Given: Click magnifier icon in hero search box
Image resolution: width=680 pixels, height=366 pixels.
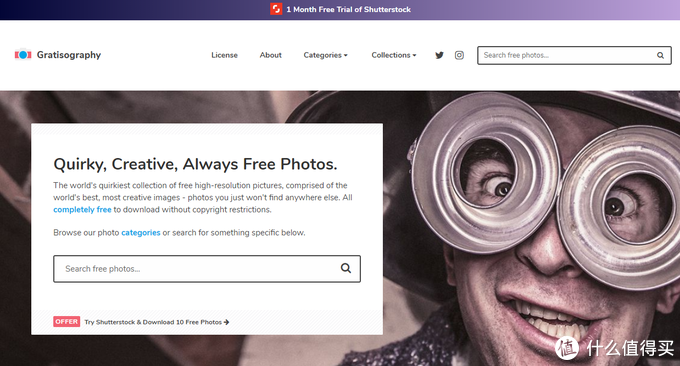Looking at the screenshot, I should tap(346, 268).
